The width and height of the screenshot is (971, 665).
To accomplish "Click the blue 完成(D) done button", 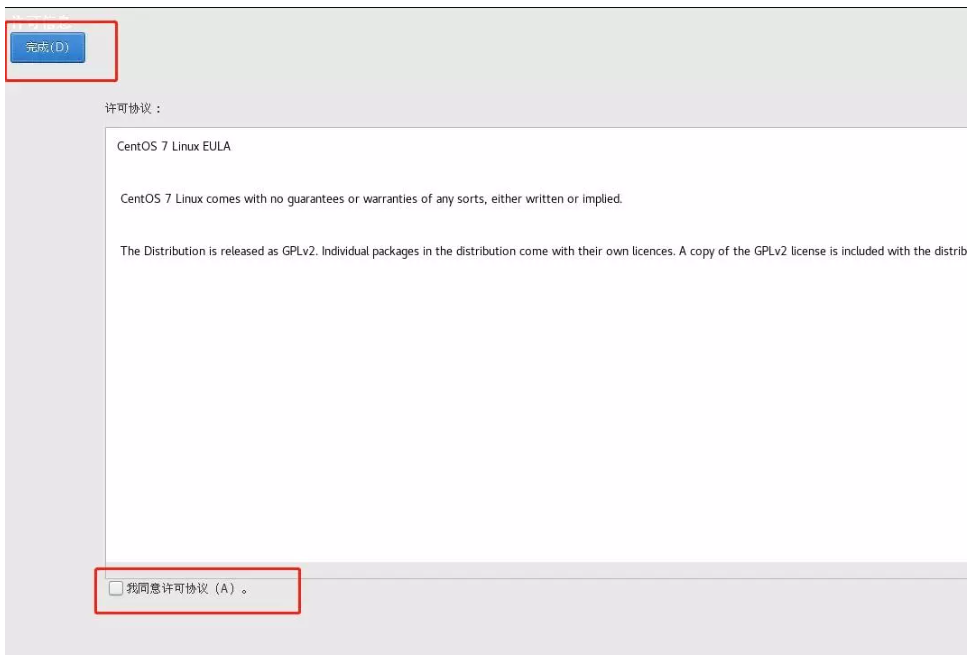I will 47,47.
